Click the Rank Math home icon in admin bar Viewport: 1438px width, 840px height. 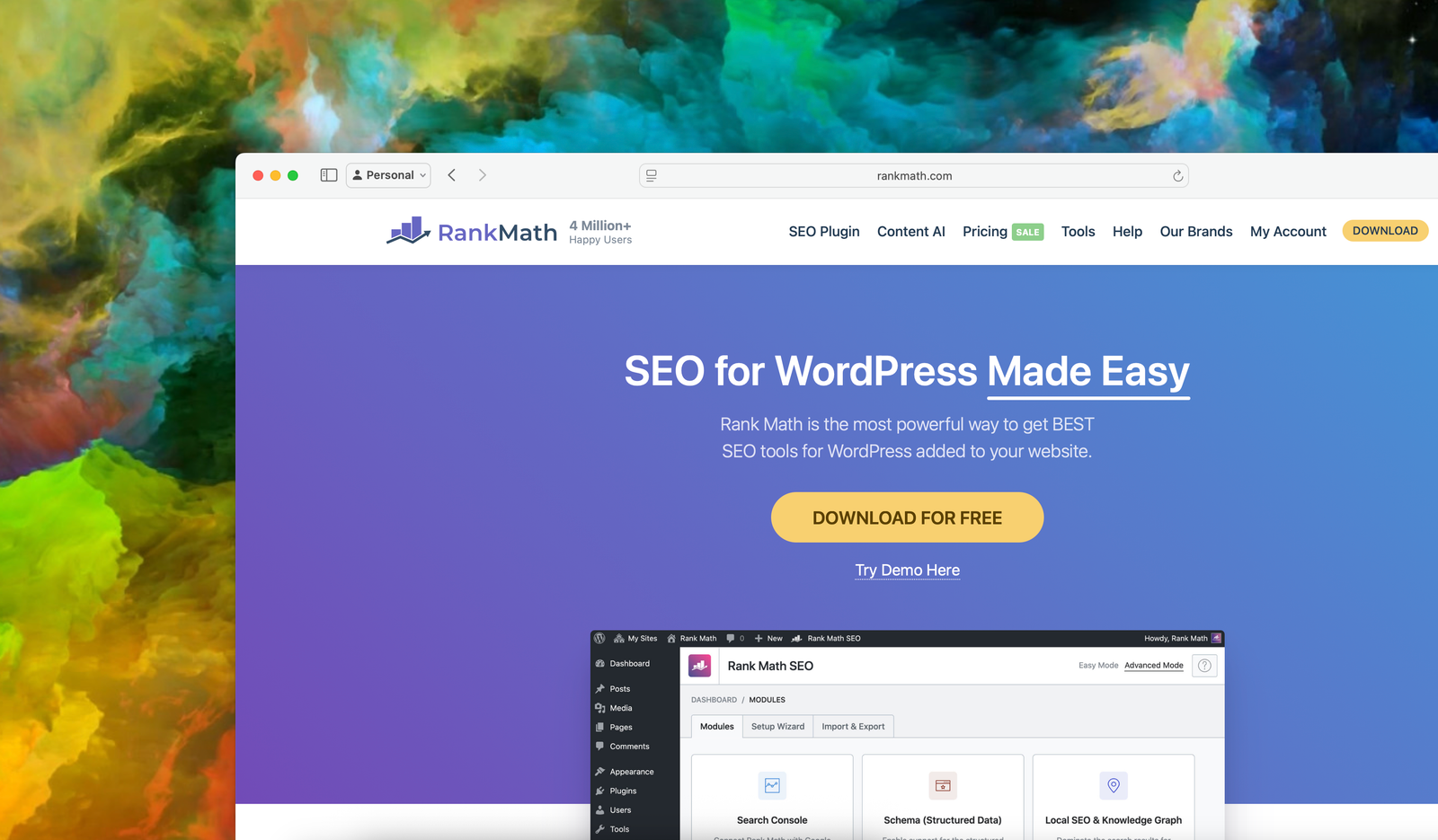[x=671, y=639]
